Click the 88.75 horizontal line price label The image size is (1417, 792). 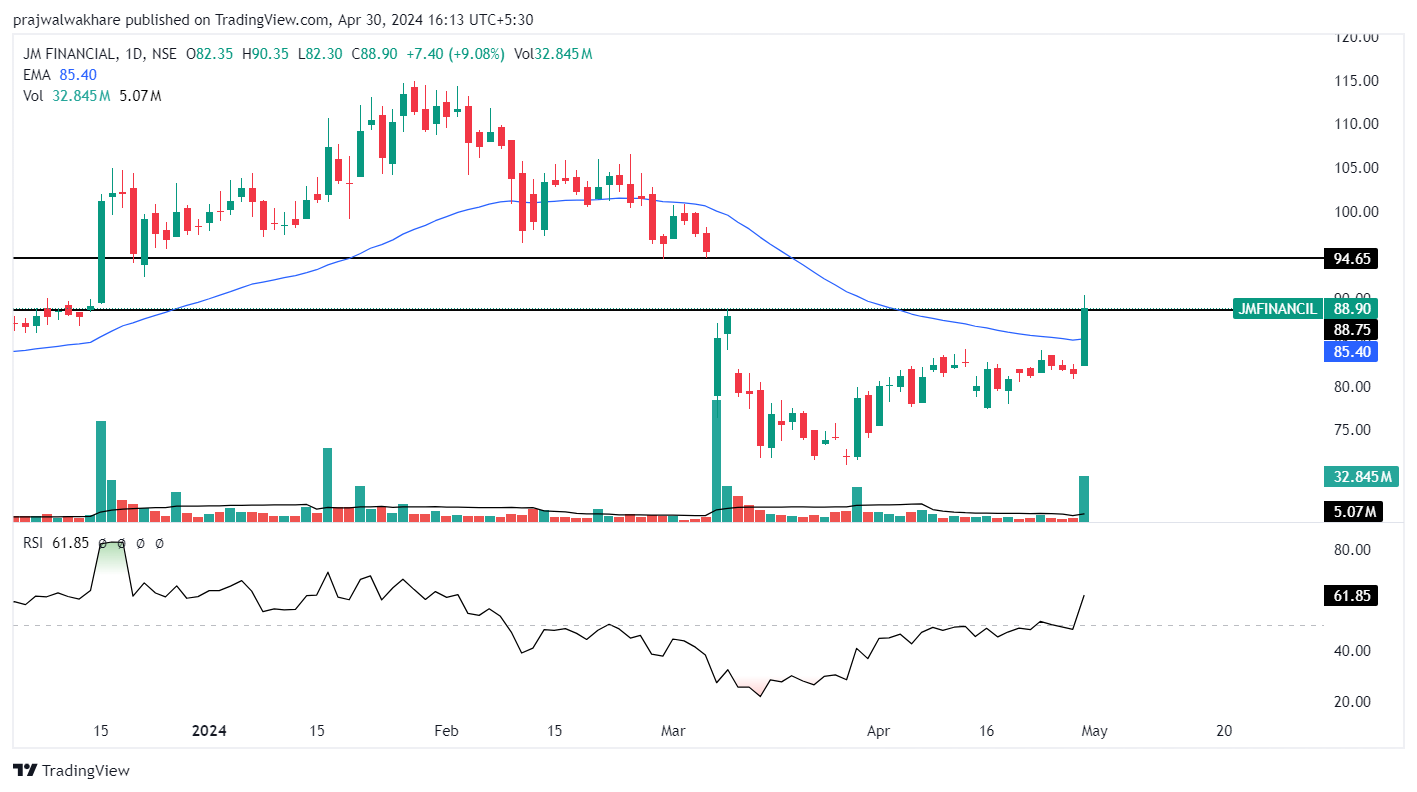coord(1351,330)
